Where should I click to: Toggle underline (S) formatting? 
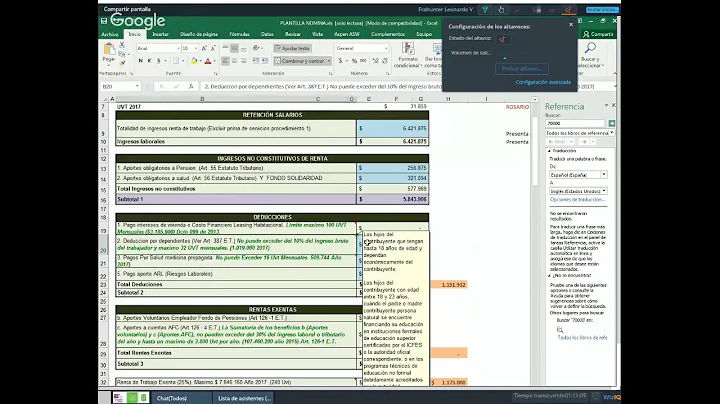[158, 61]
